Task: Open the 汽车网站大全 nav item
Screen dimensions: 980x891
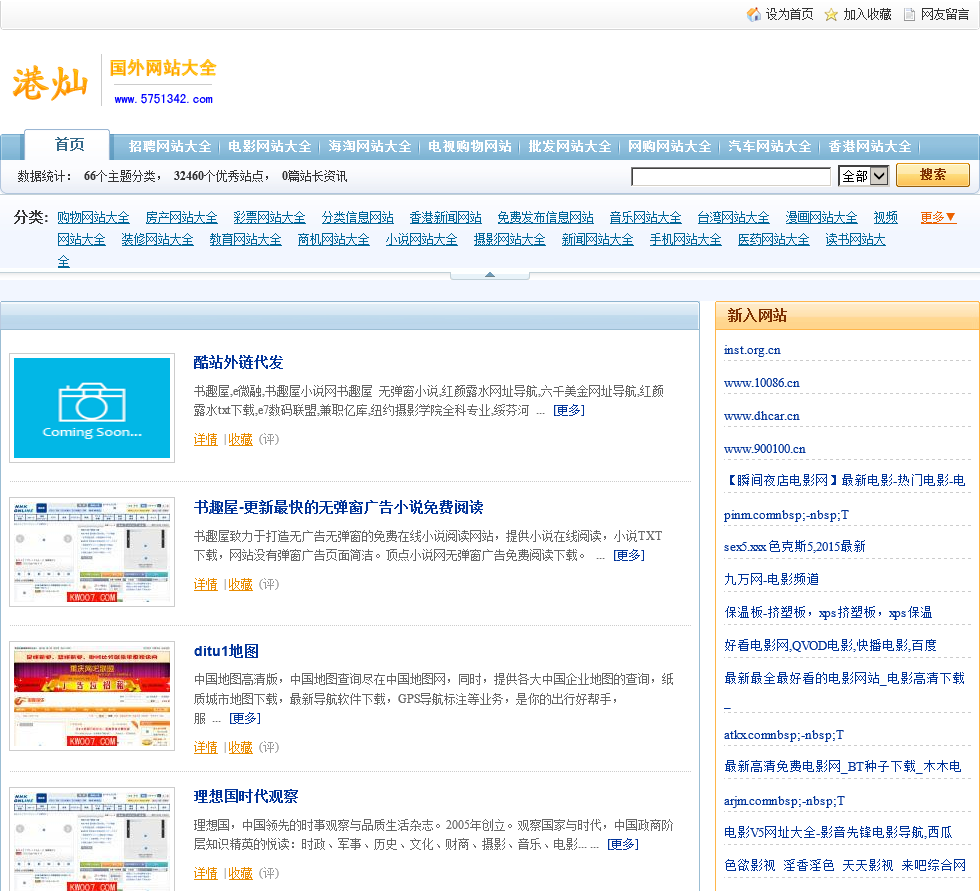Action: (770, 147)
